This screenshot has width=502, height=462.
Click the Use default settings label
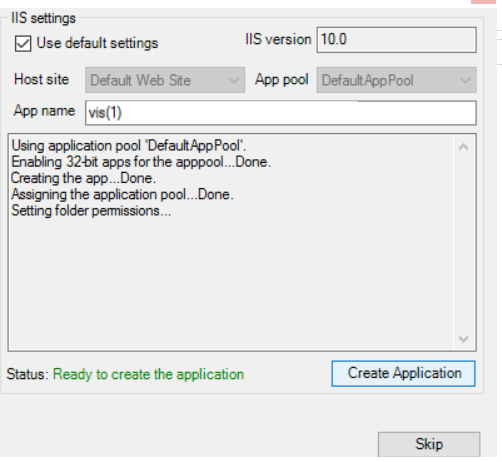(x=97, y=43)
